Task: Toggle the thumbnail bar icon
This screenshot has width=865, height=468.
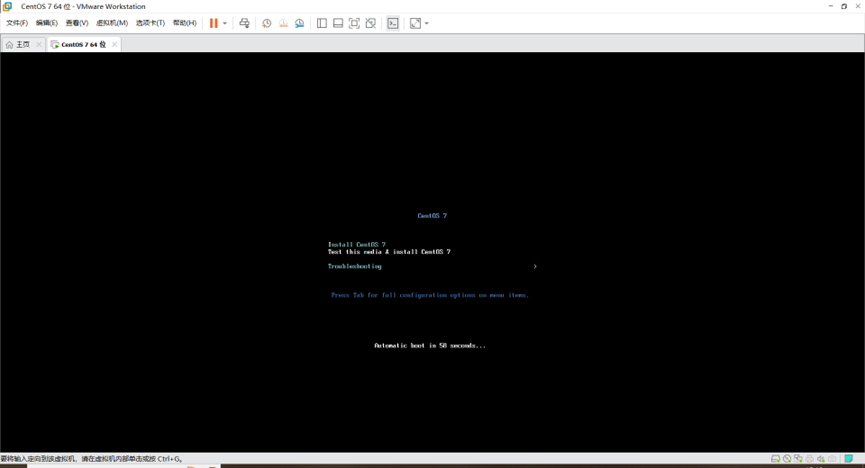Action: [x=338, y=23]
